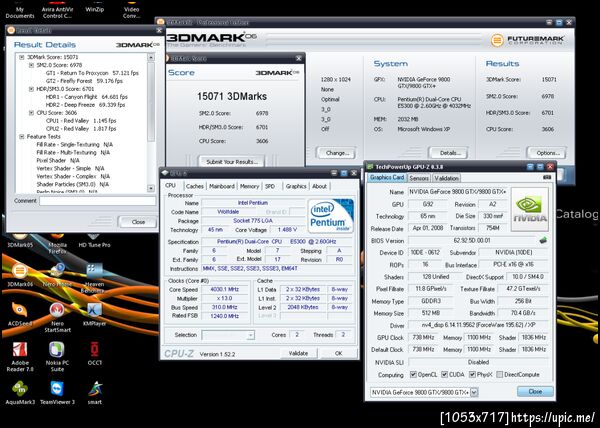This screenshot has width=600, height=428.
Task: Open the My Documents desktop icon
Action: tap(20, 11)
